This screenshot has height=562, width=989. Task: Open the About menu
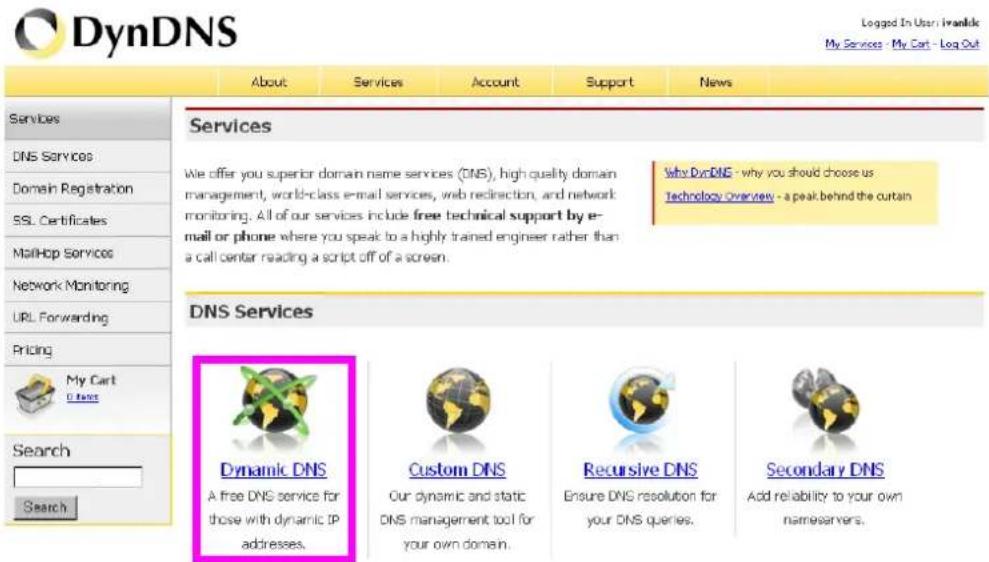pos(269,82)
